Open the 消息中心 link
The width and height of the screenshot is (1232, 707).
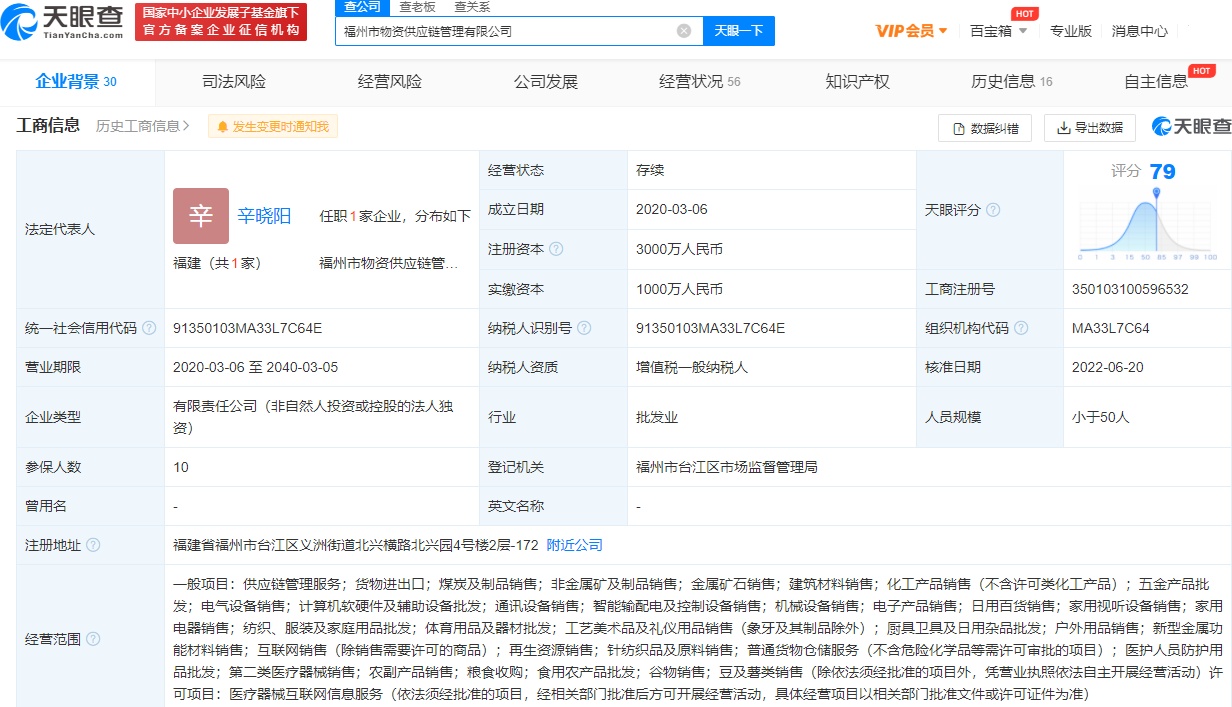point(1139,31)
